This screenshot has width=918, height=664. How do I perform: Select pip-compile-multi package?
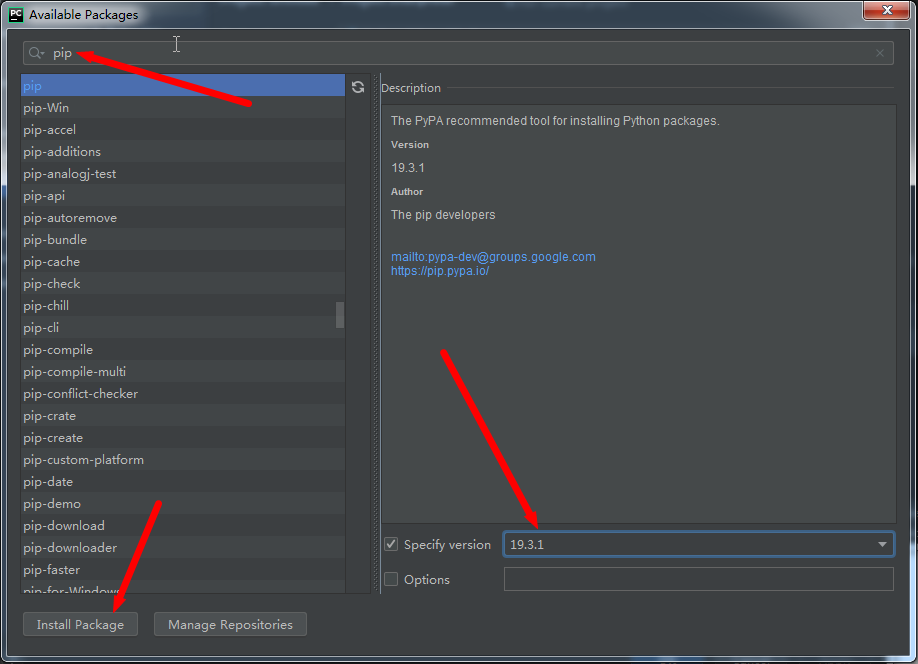pos(183,372)
